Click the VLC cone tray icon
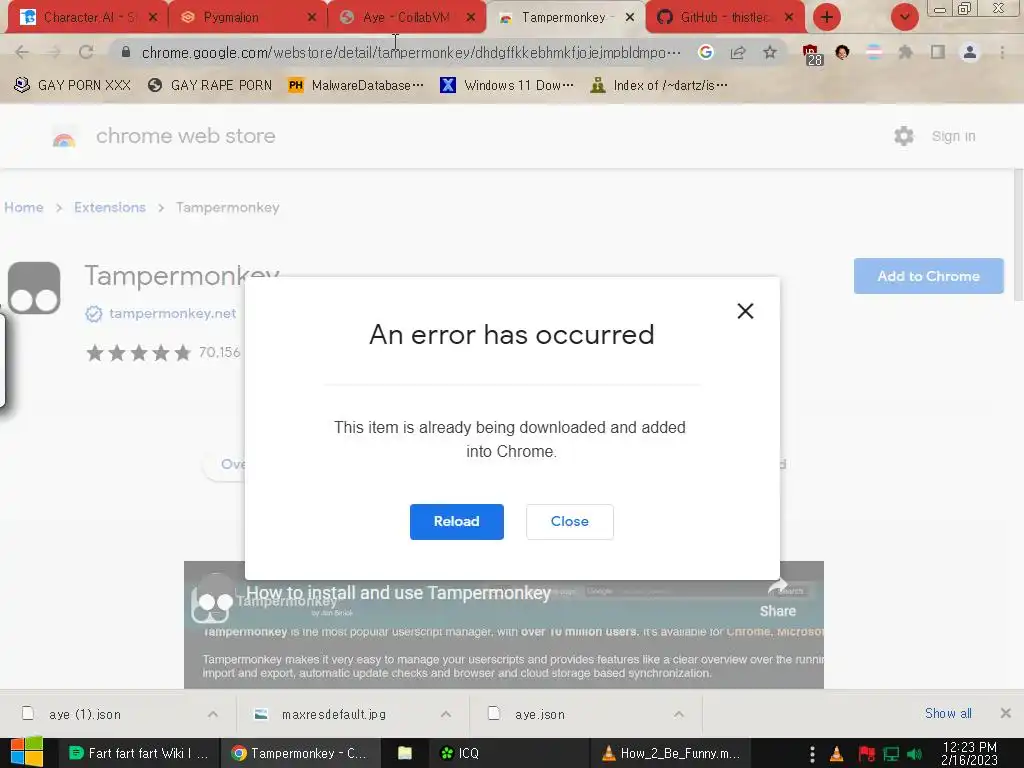The height and width of the screenshot is (768, 1024). (x=837, y=754)
